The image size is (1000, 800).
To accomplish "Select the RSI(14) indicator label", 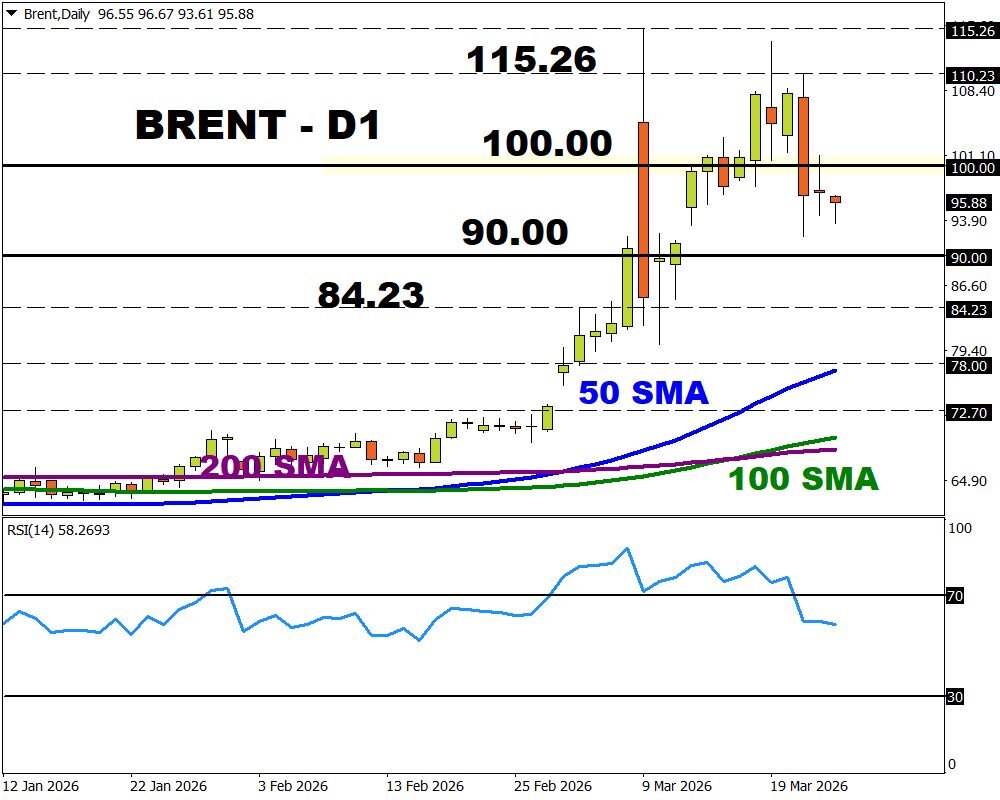I will (x=58, y=530).
